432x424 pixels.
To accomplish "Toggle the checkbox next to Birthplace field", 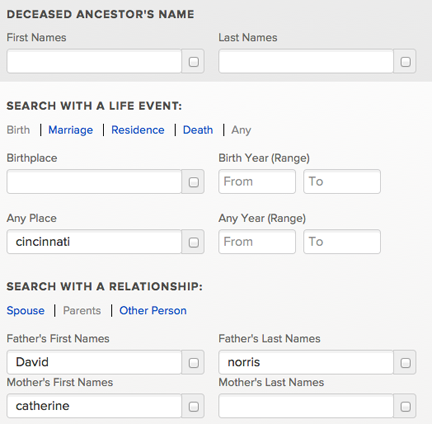I will (x=194, y=182).
